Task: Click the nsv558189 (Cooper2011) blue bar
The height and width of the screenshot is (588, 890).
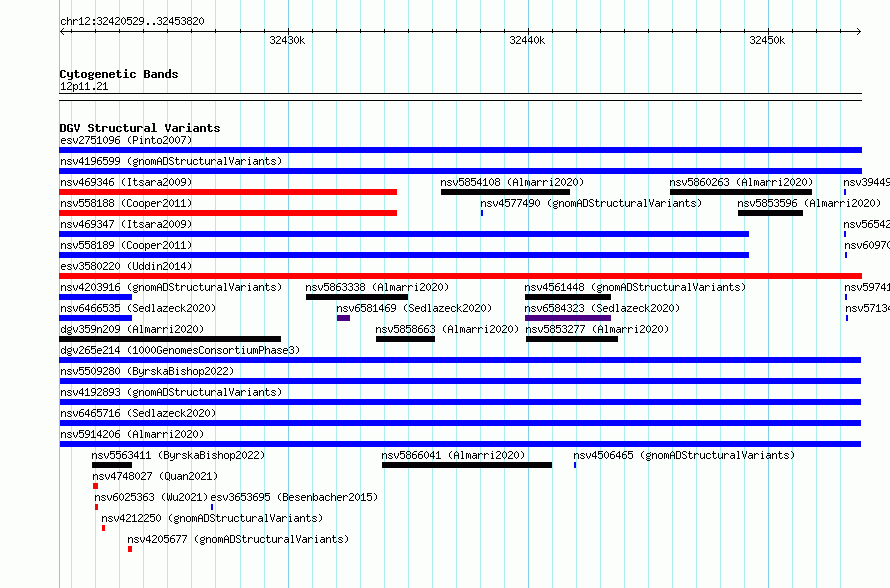Action: pos(404,255)
